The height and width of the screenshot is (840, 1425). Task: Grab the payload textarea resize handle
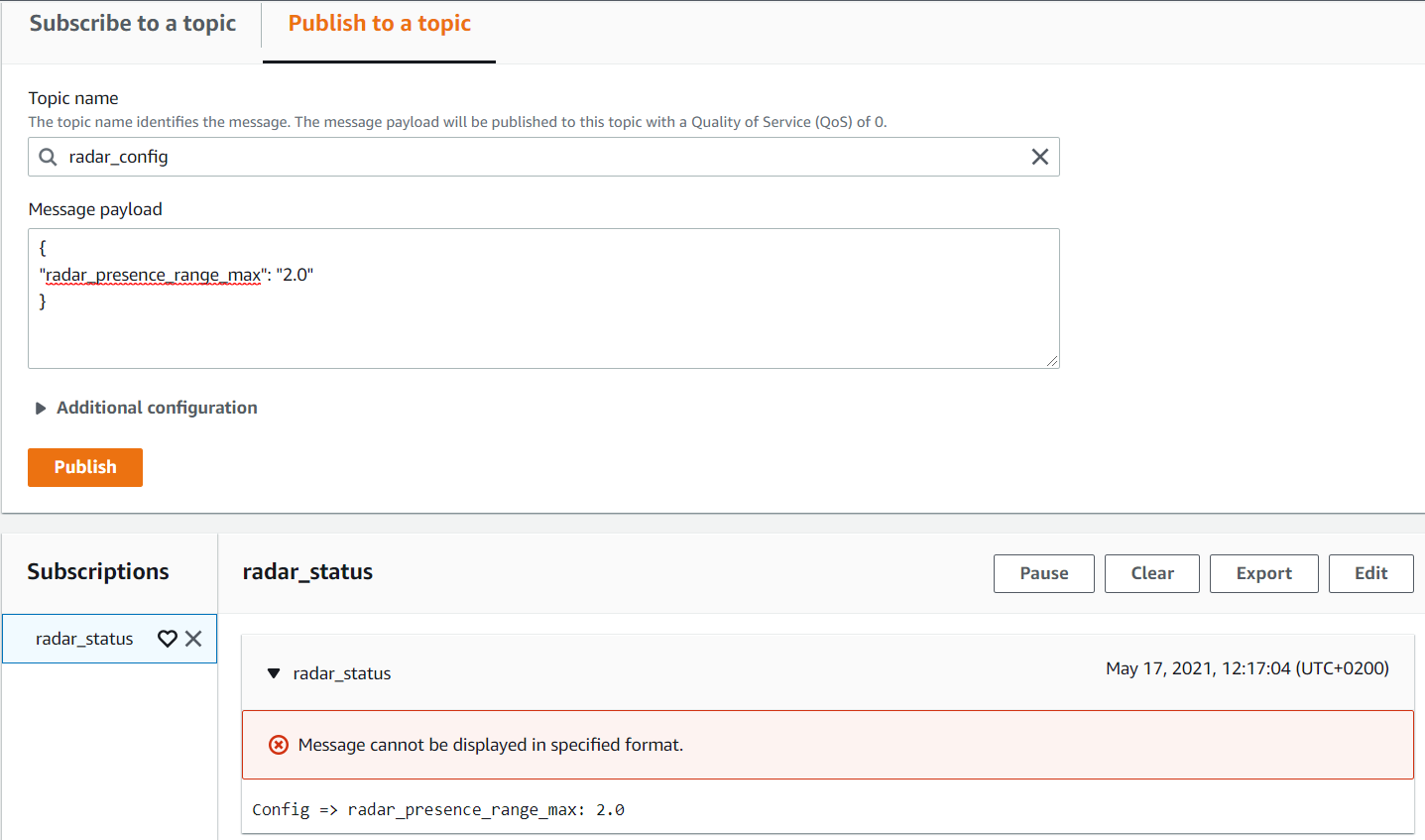[x=1052, y=361]
